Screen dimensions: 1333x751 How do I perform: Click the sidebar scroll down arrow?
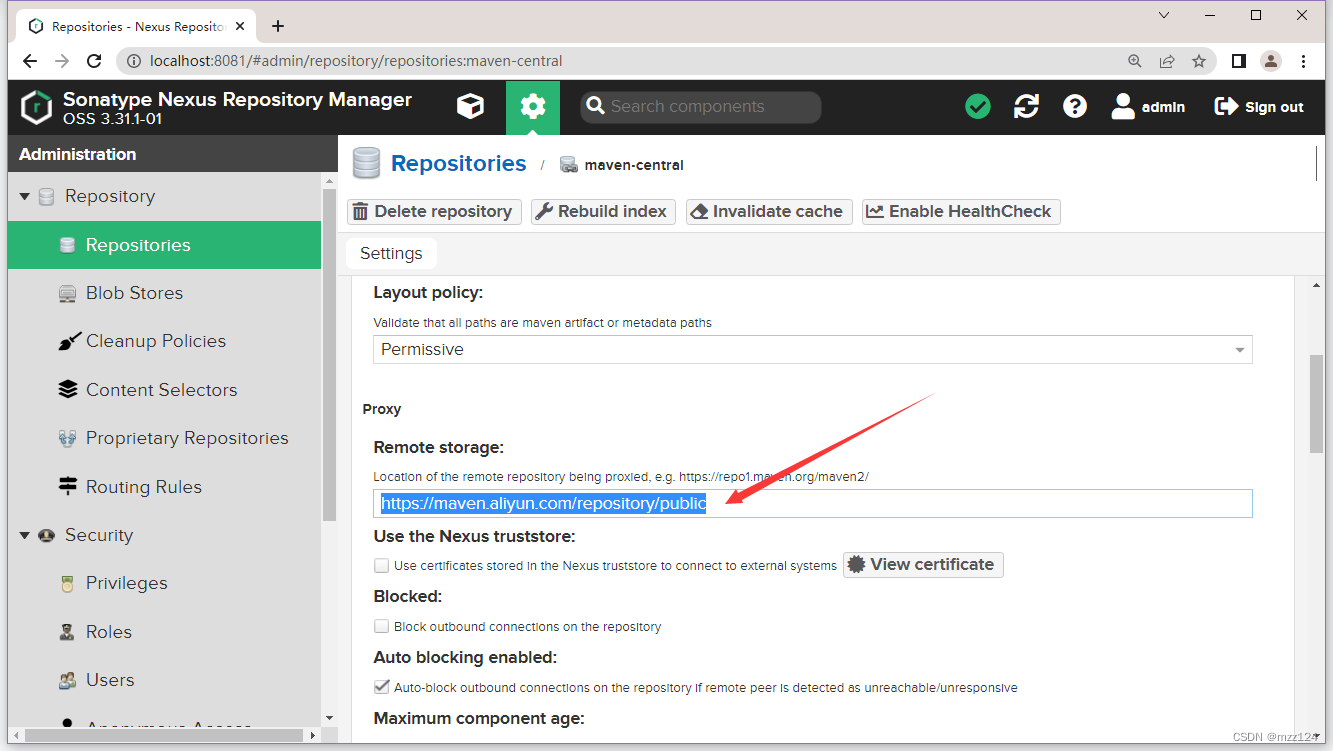(x=330, y=718)
